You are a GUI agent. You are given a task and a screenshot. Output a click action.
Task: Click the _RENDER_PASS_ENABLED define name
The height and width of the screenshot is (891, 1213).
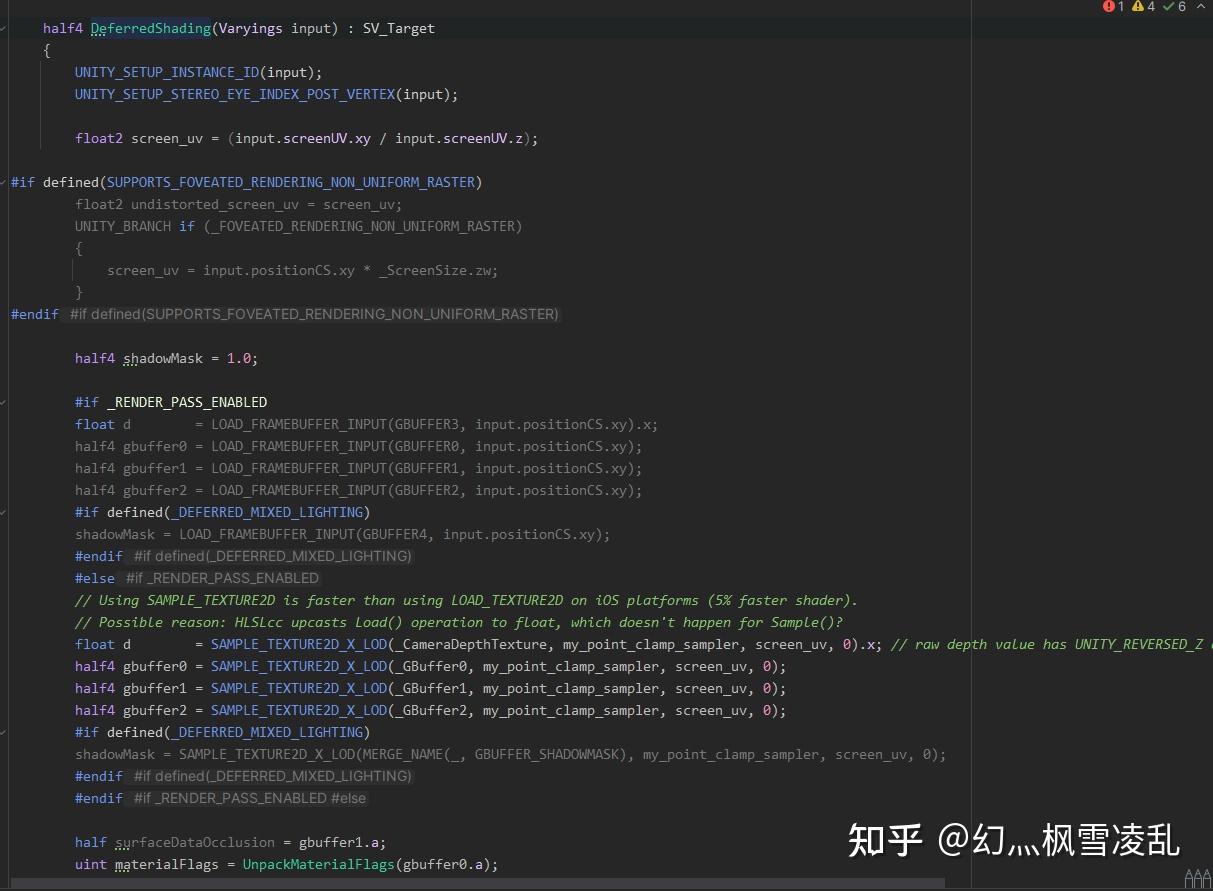point(187,402)
